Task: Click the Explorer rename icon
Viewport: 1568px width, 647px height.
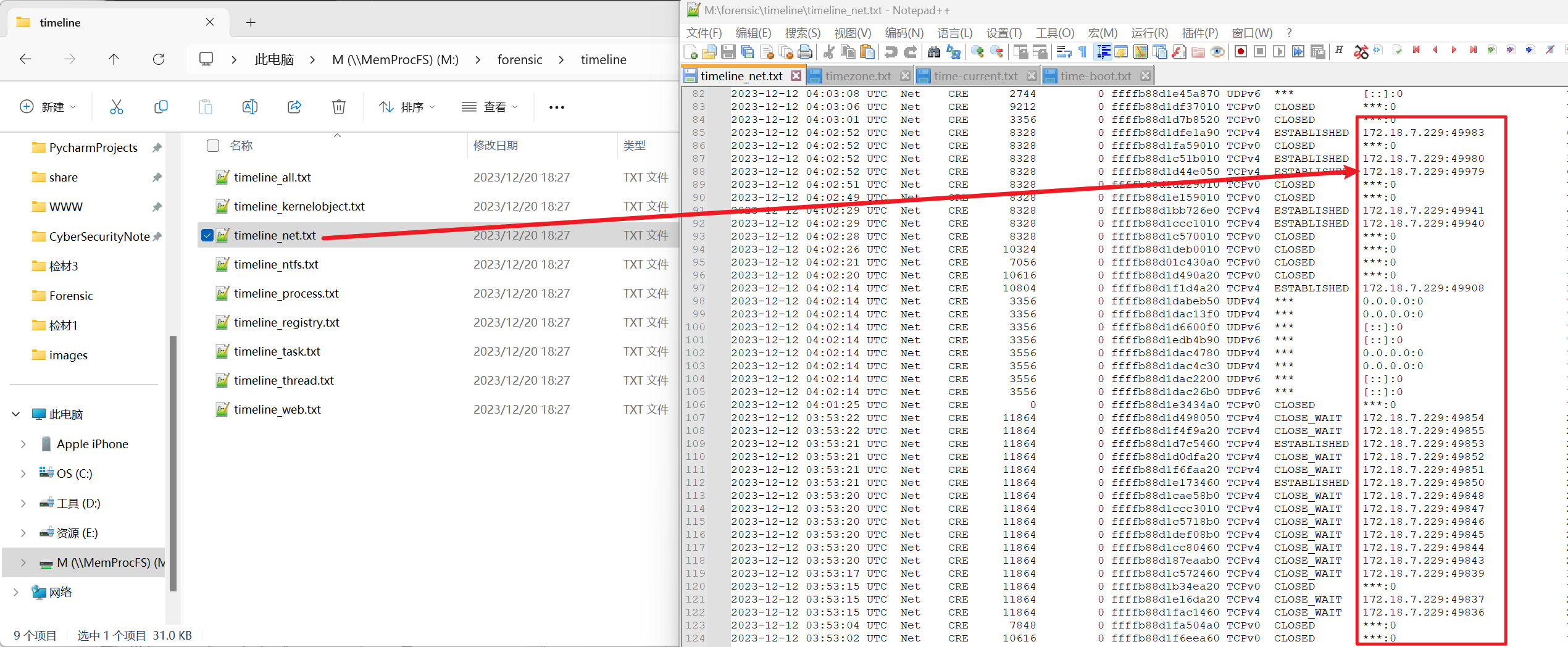Action: coord(250,107)
